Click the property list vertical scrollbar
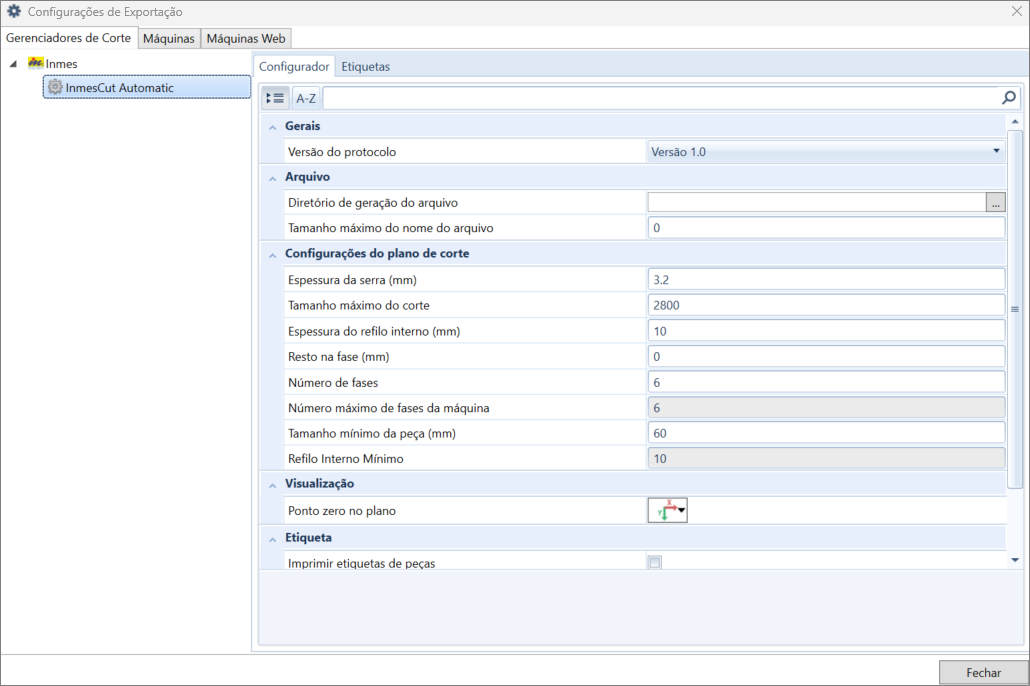 coord(1015,309)
